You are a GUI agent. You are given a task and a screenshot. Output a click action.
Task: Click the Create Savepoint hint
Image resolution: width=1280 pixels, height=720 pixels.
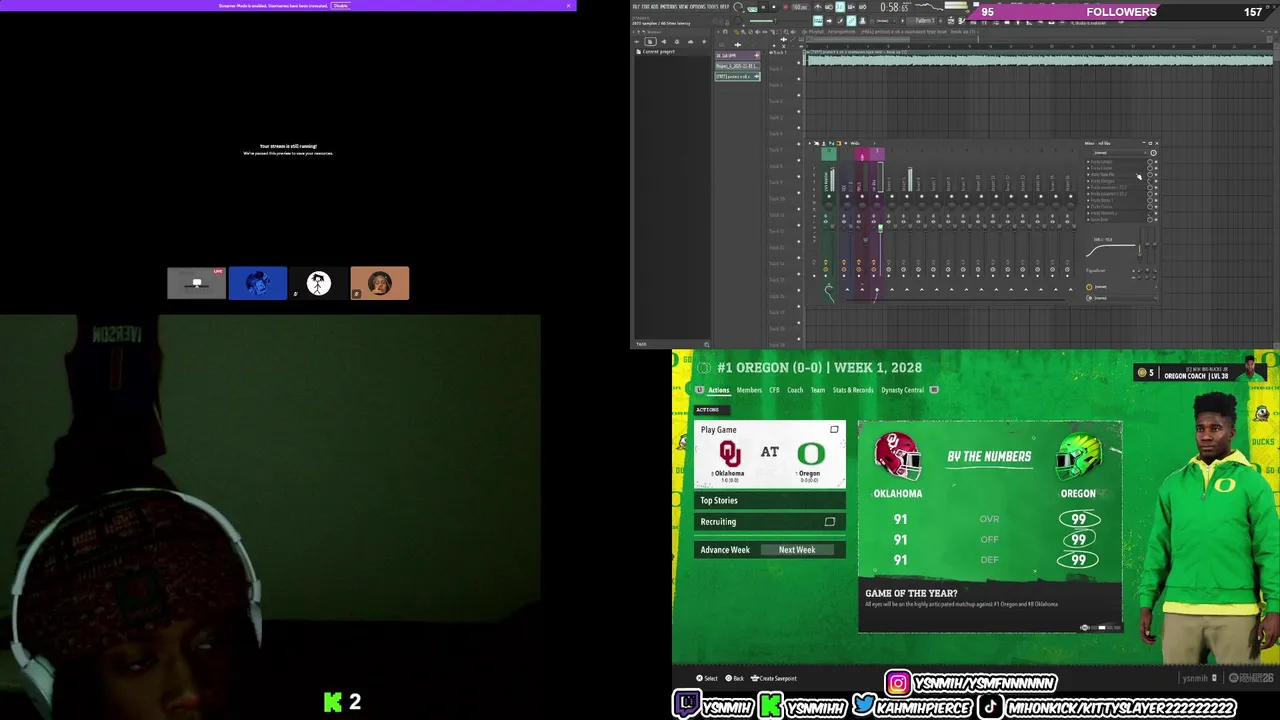774,678
